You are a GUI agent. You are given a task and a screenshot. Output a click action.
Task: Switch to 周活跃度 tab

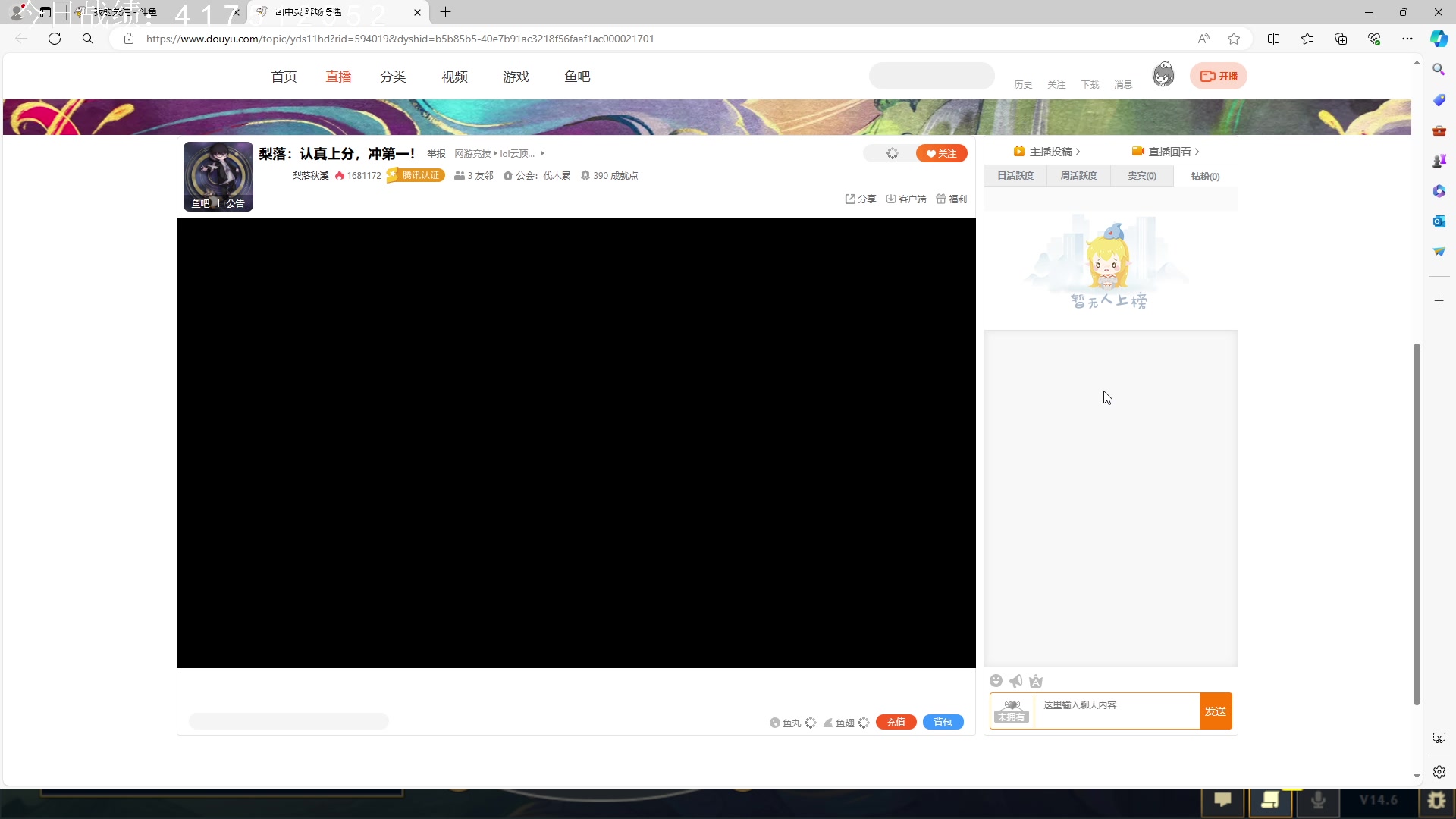(1078, 176)
